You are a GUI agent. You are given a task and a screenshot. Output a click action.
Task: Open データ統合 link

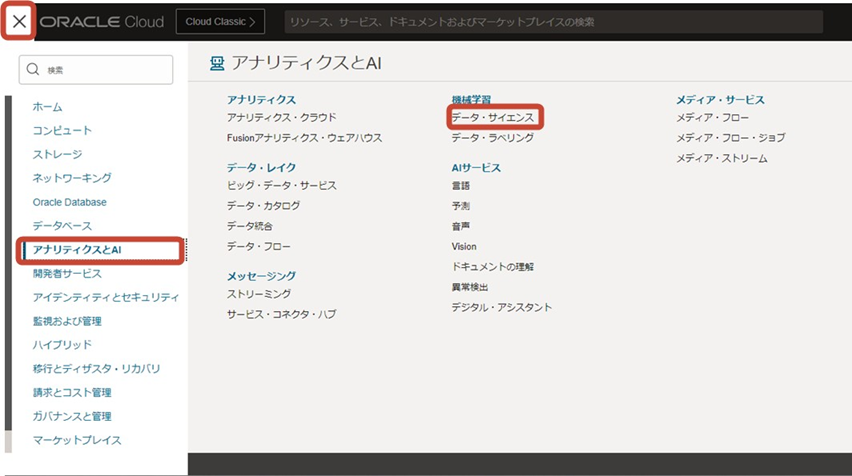point(249,226)
